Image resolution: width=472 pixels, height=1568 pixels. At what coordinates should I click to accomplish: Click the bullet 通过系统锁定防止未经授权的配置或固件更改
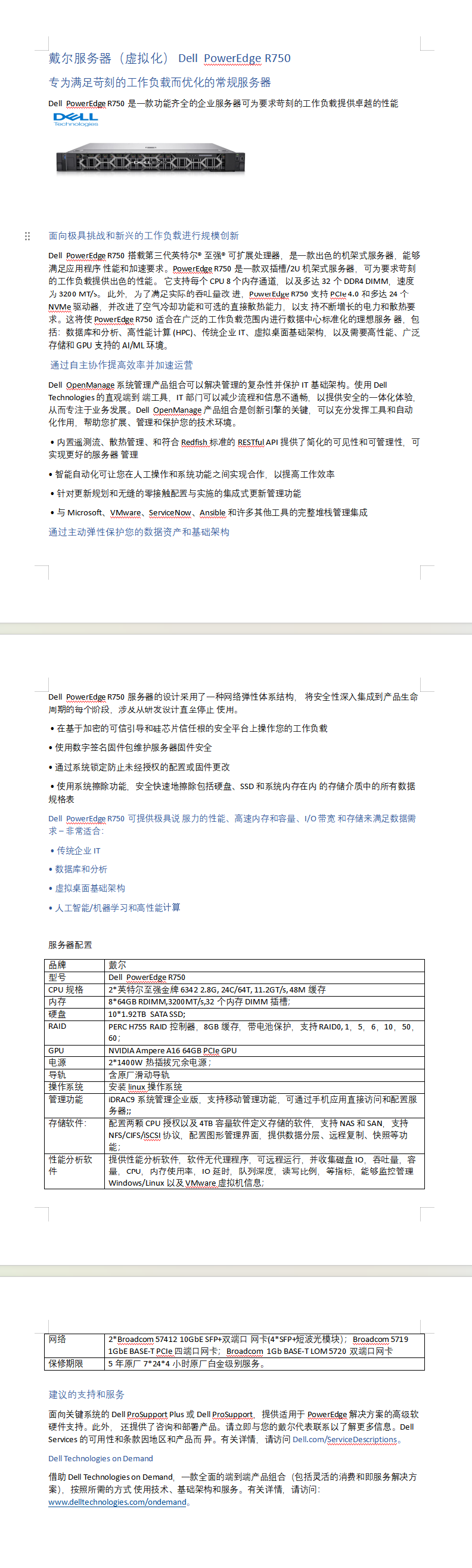click(139, 767)
